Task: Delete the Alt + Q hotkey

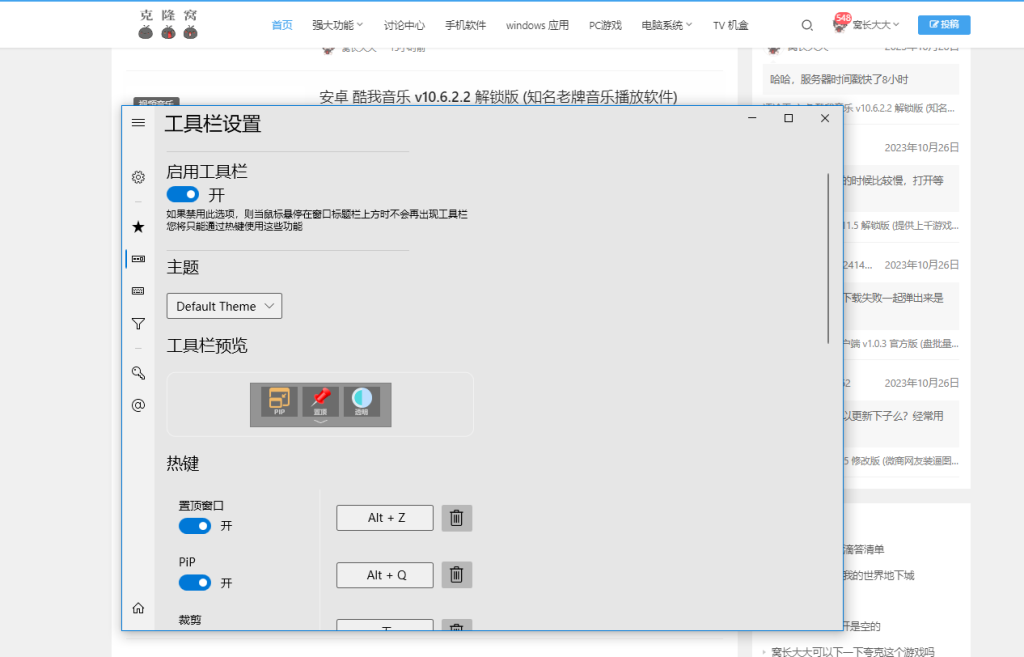Action: 456,575
